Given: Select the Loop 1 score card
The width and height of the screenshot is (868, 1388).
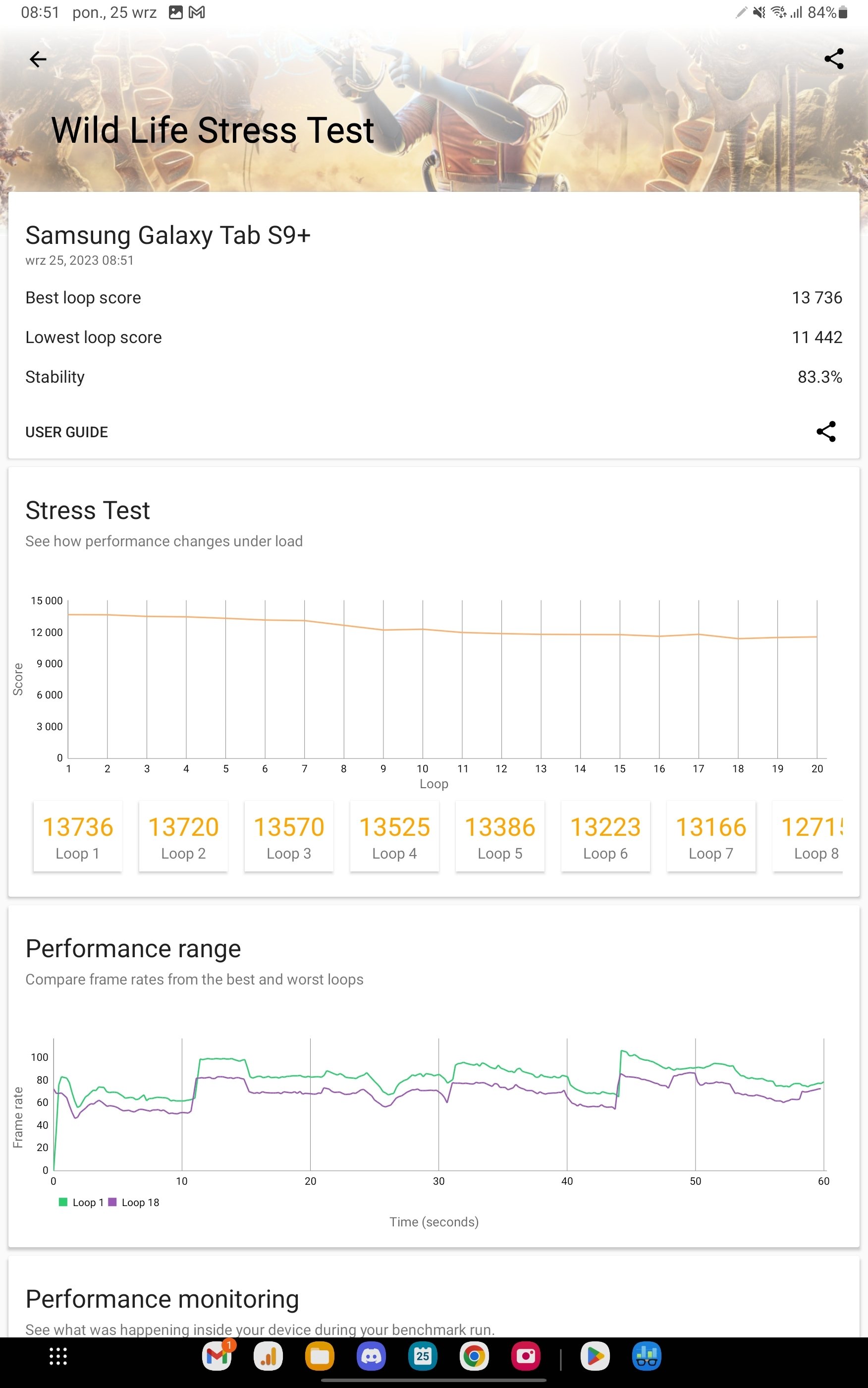Looking at the screenshot, I should pos(77,836).
